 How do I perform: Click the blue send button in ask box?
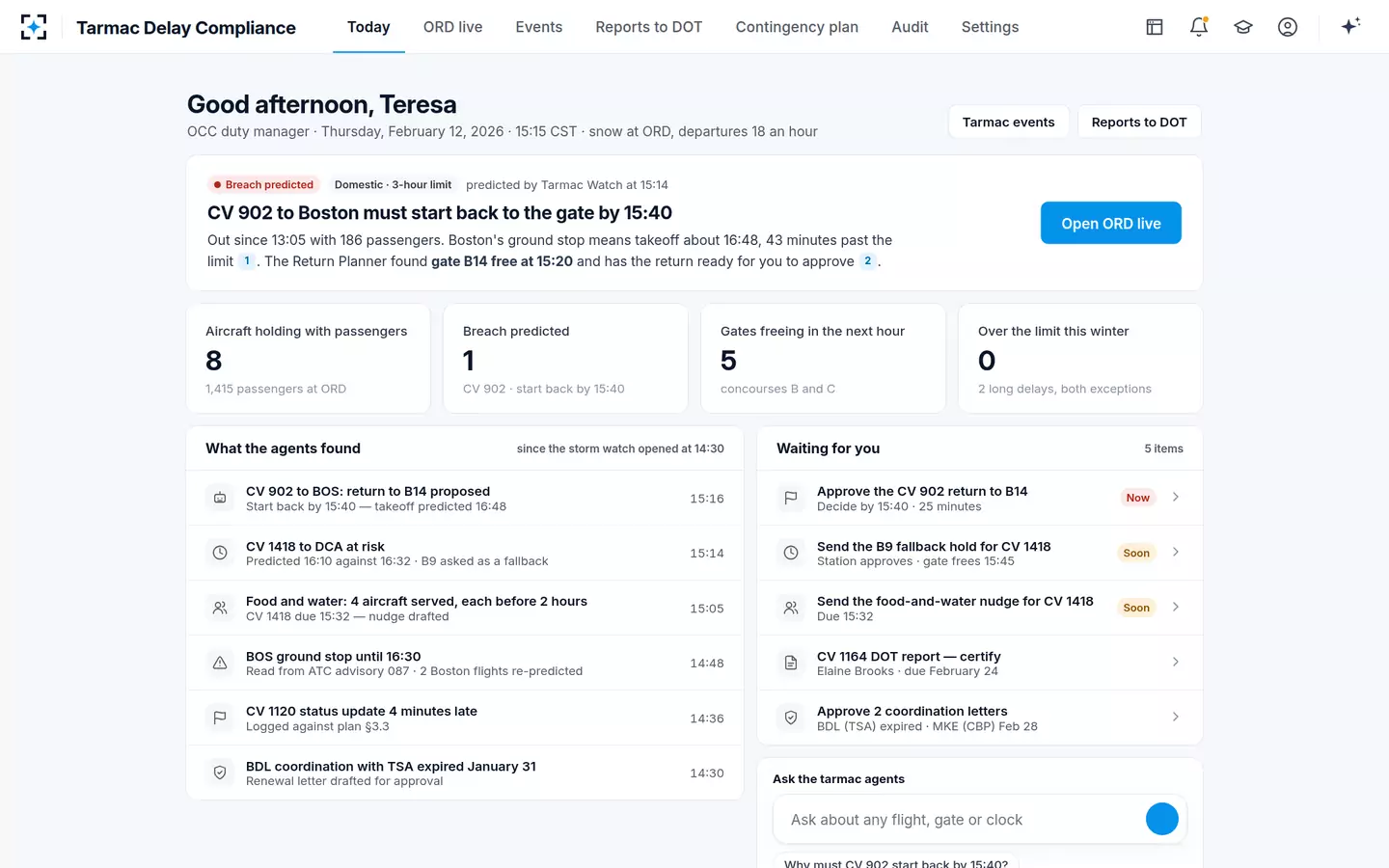tap(1162, 819)
